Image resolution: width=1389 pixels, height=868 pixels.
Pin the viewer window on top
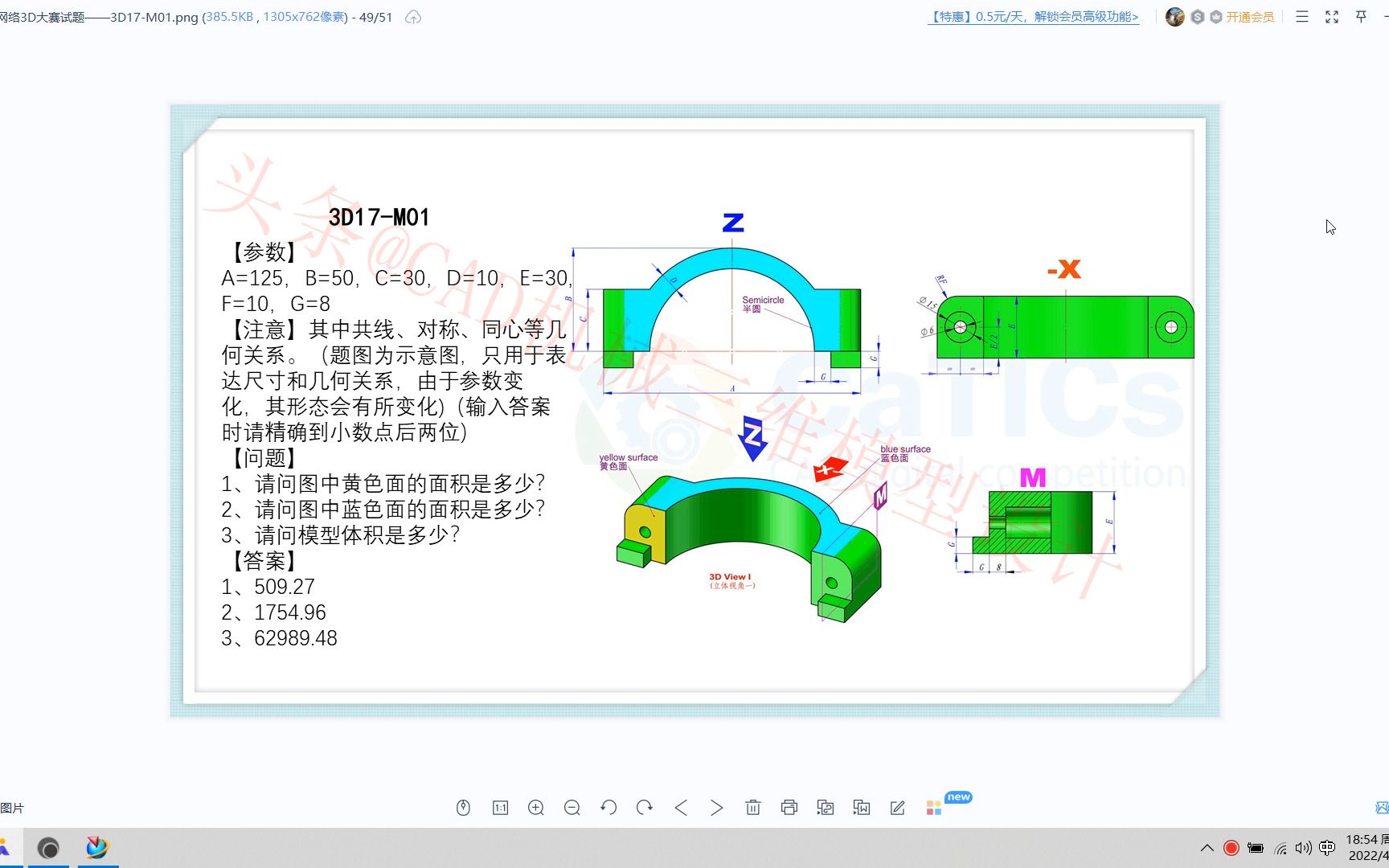1361,17
